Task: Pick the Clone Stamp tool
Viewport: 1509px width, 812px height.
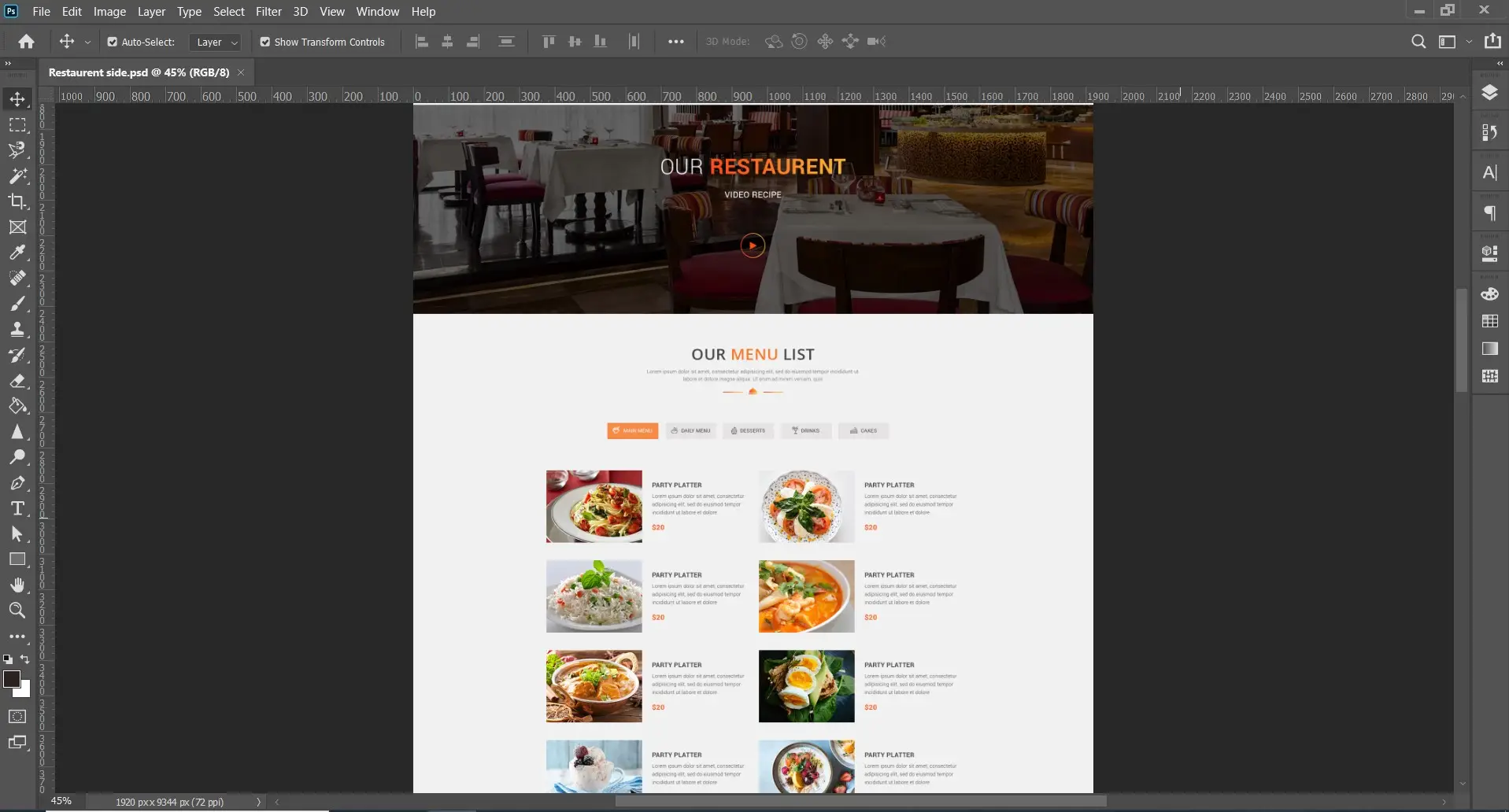Action: [17, 329]
